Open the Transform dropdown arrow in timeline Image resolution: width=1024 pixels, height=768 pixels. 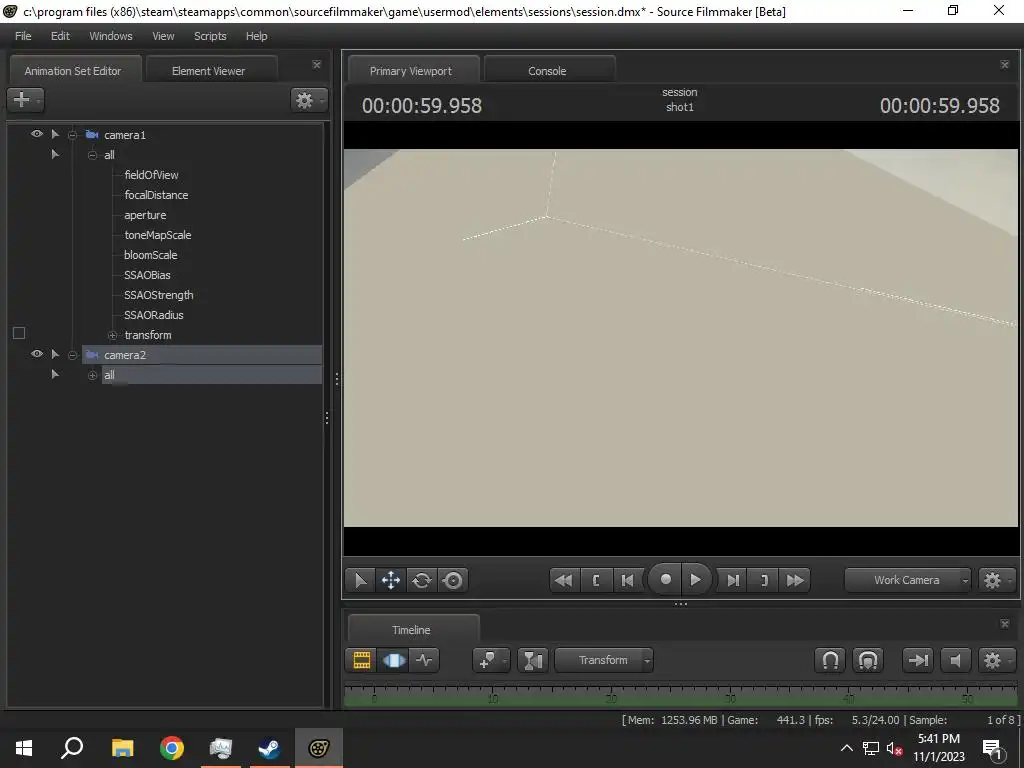click(x=647, y=661)
